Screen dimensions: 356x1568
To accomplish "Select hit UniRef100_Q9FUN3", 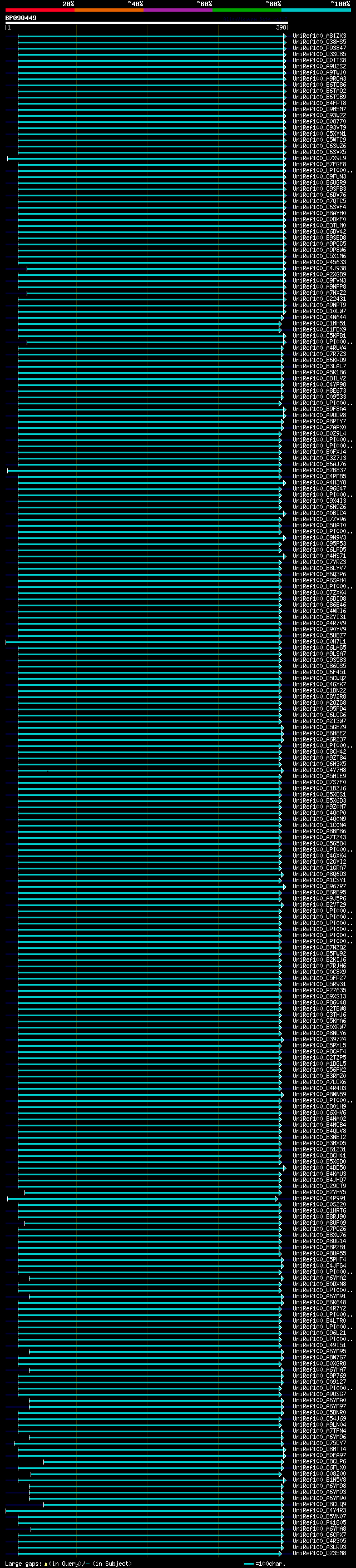I will (x=319, y=176).
